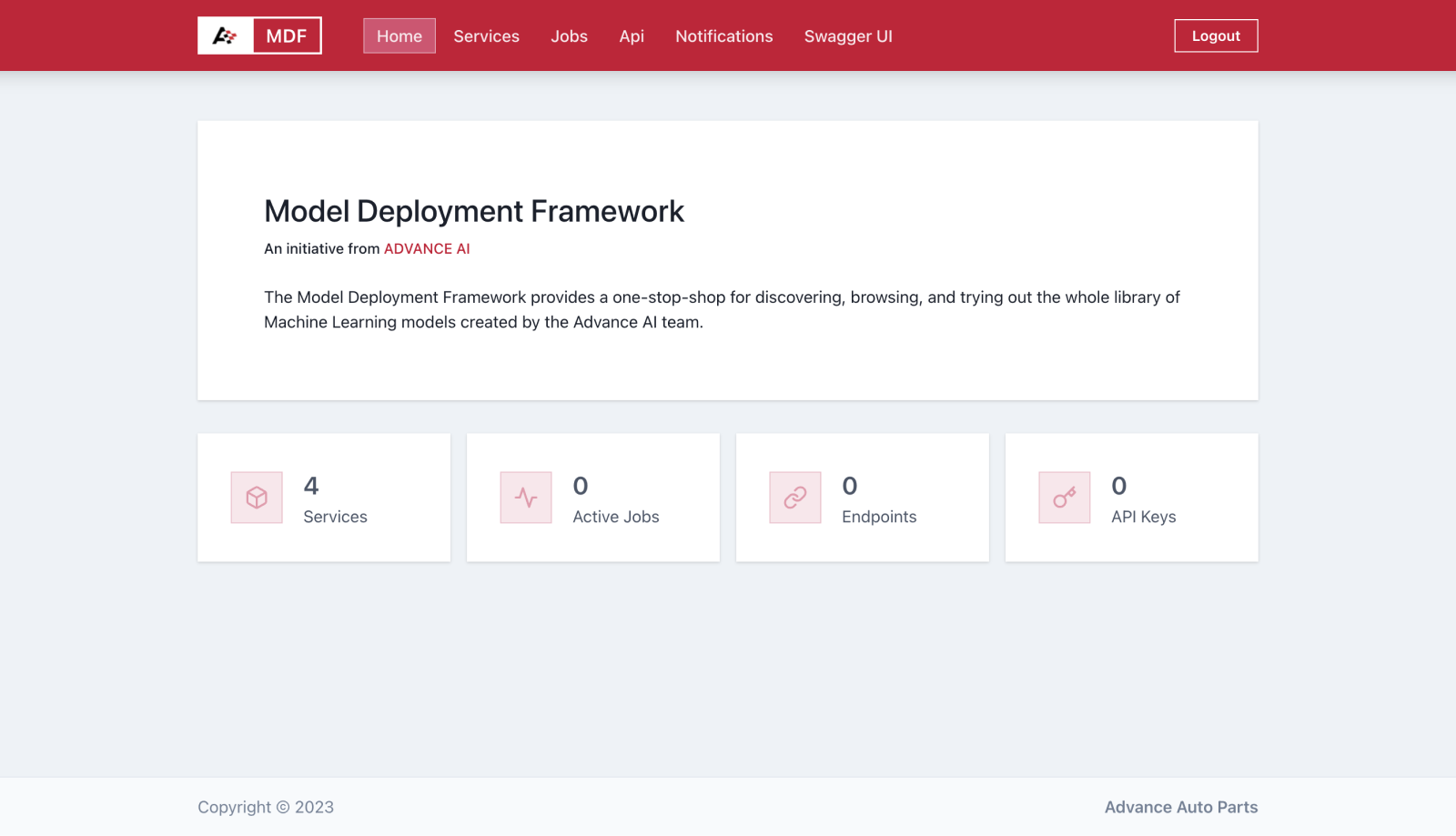Viewport: 1456px width, 836px height.
Task: Click the Endpoints chain link icon
Action: tap(794, 498)
